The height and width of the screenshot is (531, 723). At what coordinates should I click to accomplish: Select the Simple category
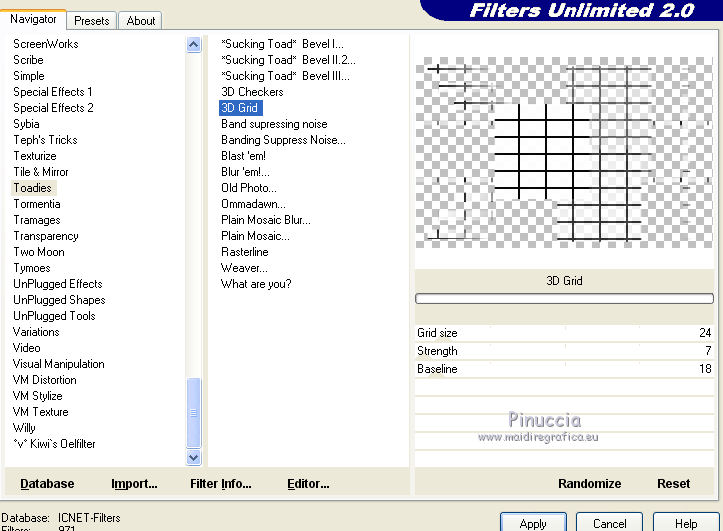(29, 76)
